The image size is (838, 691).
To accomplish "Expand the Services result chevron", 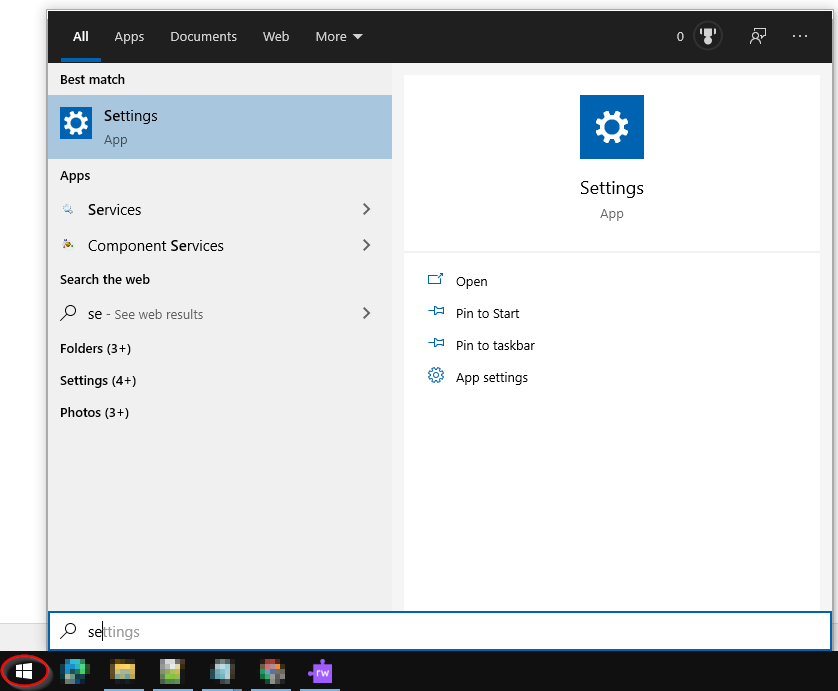I will (366, 209).
